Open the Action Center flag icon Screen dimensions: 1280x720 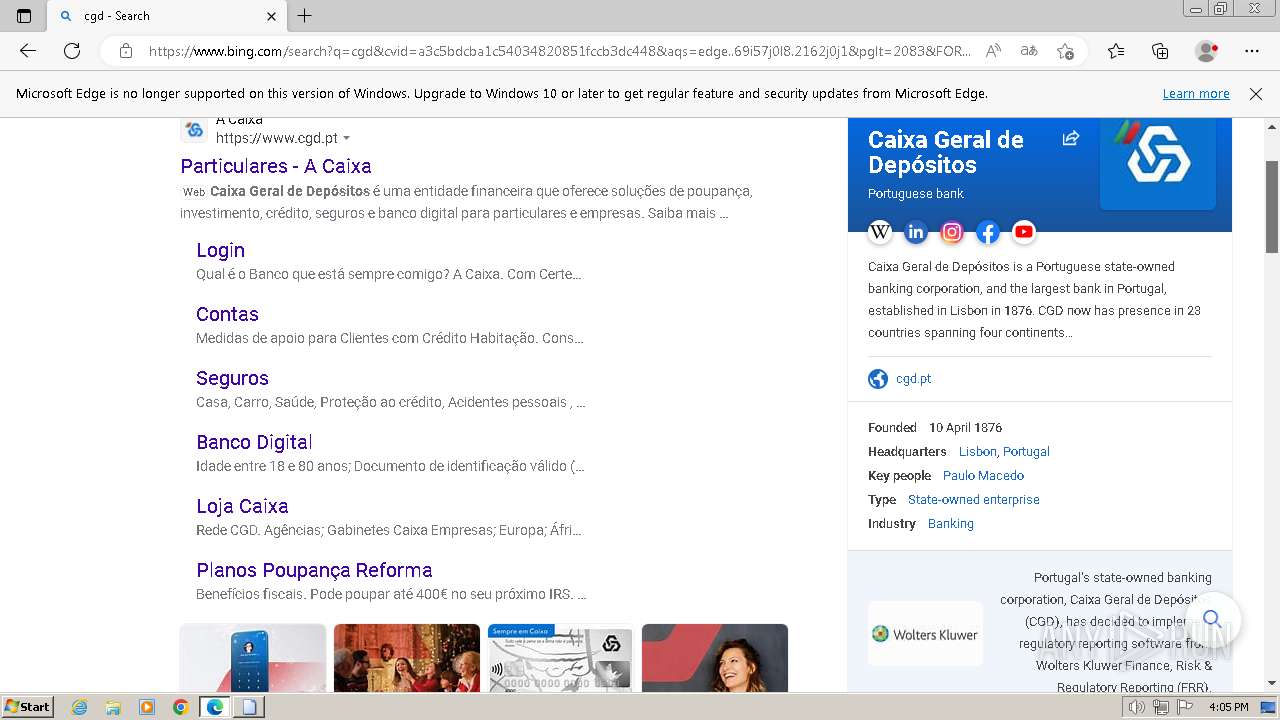pyautogui.click(x=1185, y=707)
